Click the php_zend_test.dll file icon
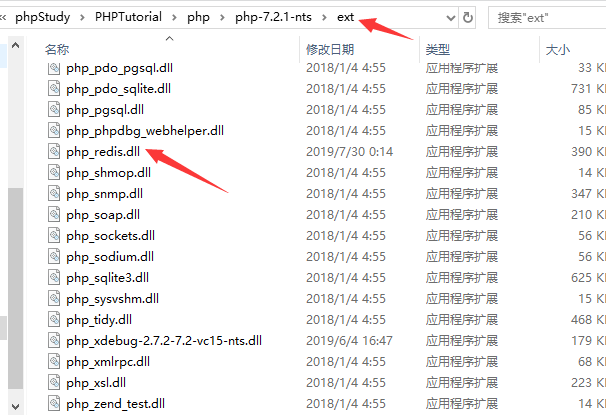The width and height of the screenshot is (606, 419). 54,403
